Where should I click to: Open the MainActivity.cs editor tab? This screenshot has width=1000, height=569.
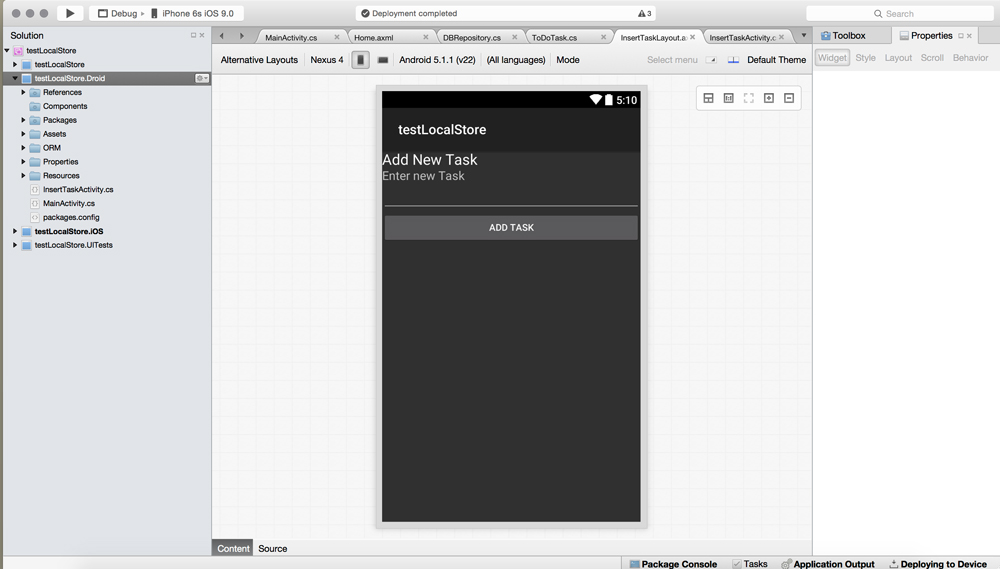click(291, 37)
